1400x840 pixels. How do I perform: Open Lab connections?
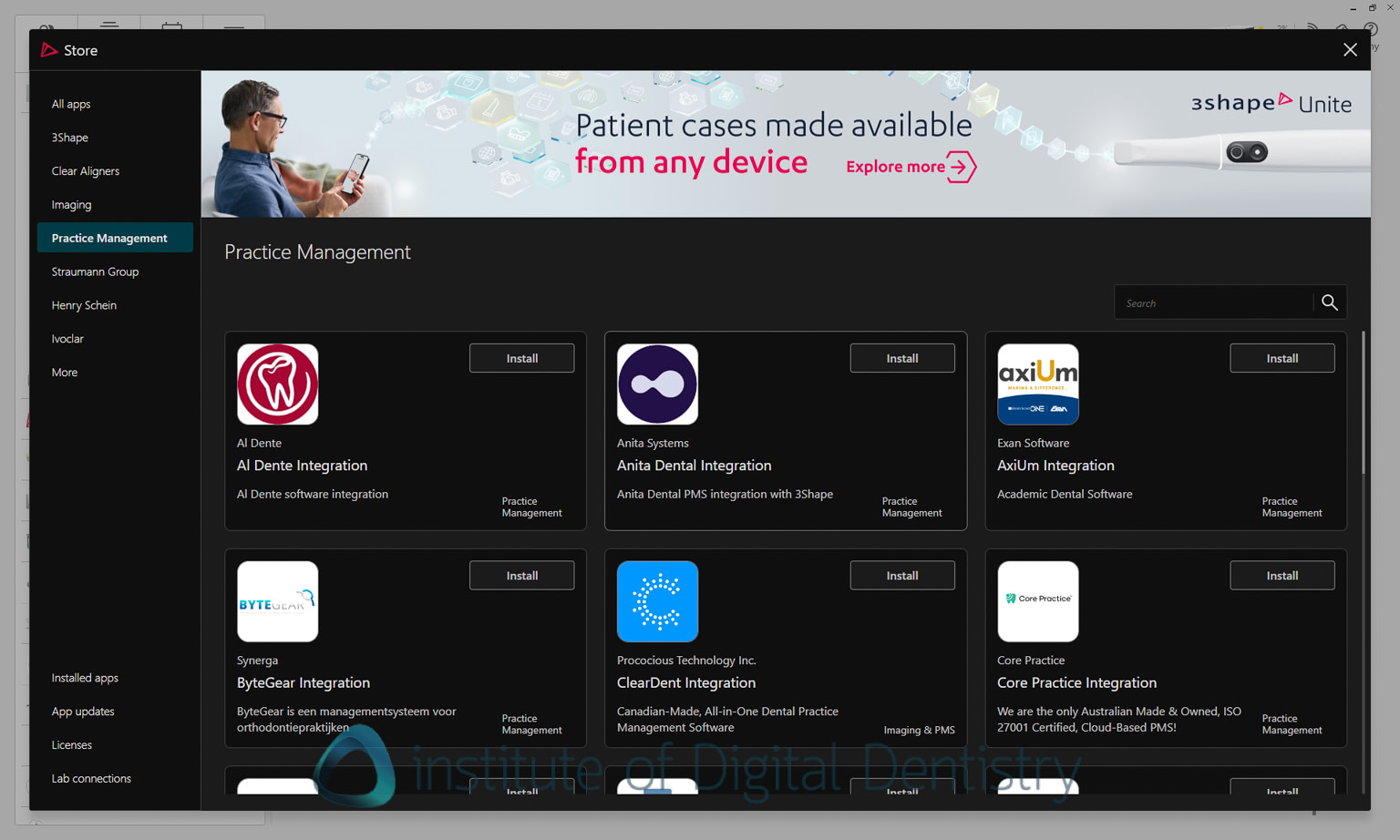(90, 778)
